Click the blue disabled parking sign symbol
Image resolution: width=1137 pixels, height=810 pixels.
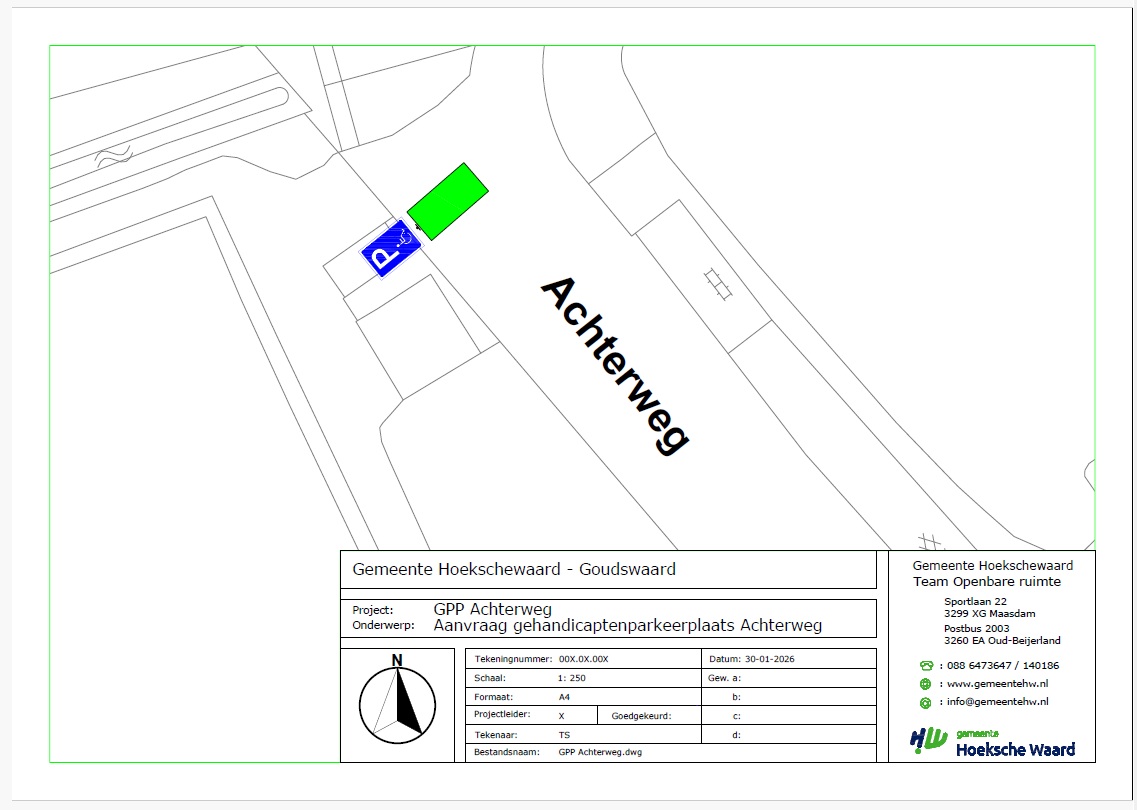pyautogui.click(x=390, y=248)
